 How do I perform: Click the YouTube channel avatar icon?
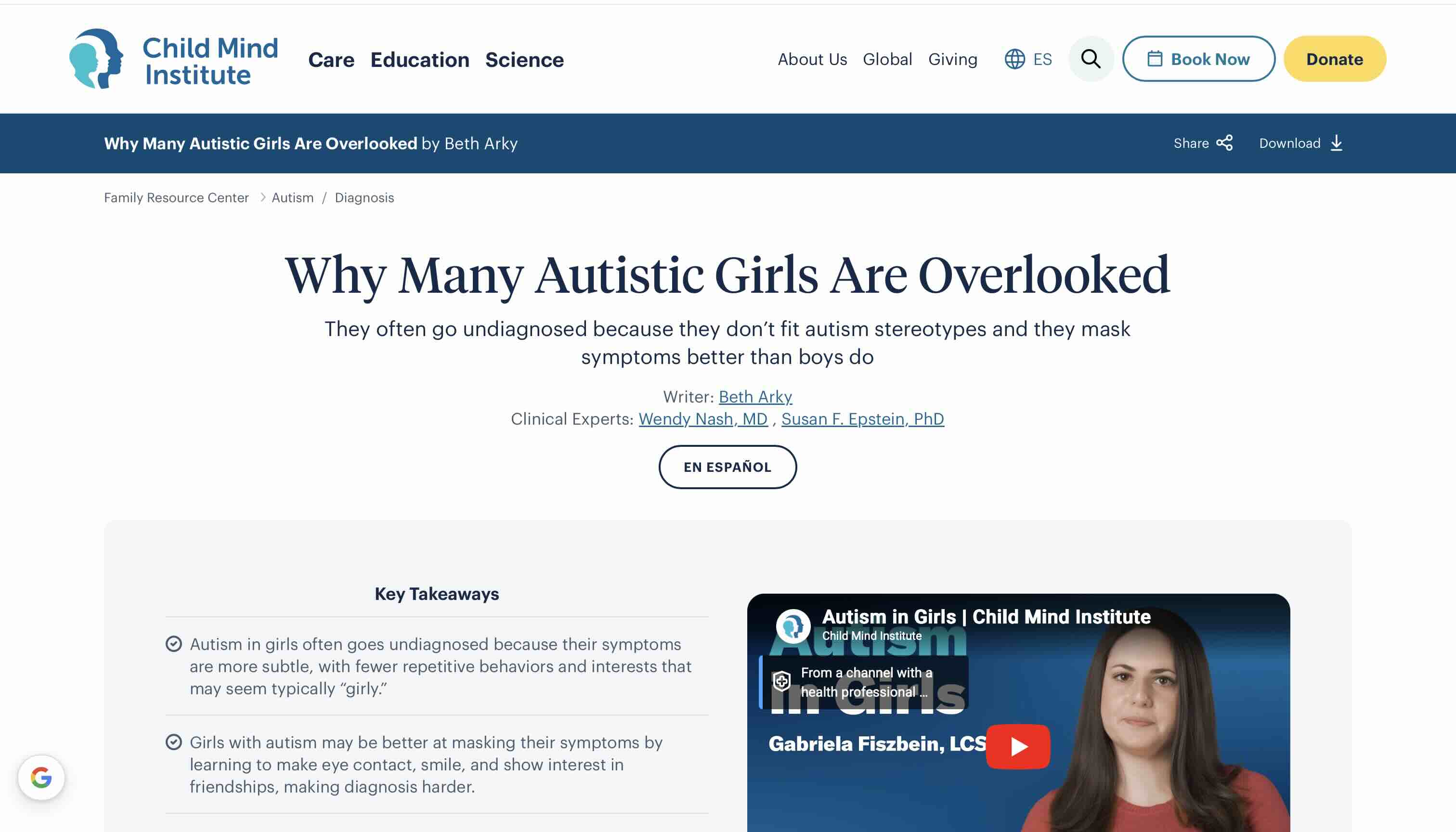click(x=793, y=626)
